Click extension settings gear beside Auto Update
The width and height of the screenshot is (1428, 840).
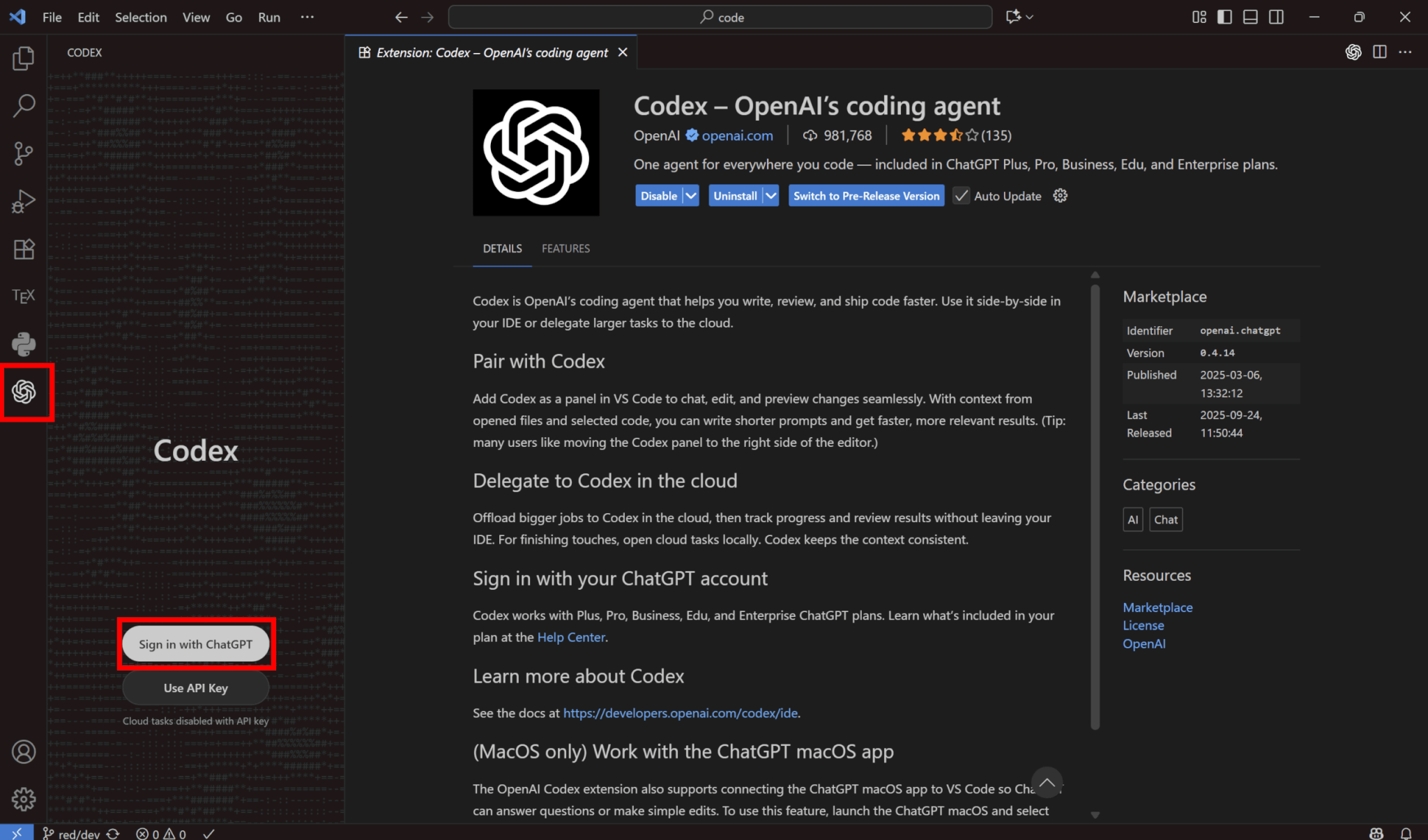pyautogui.click(x=1060, y=196)
